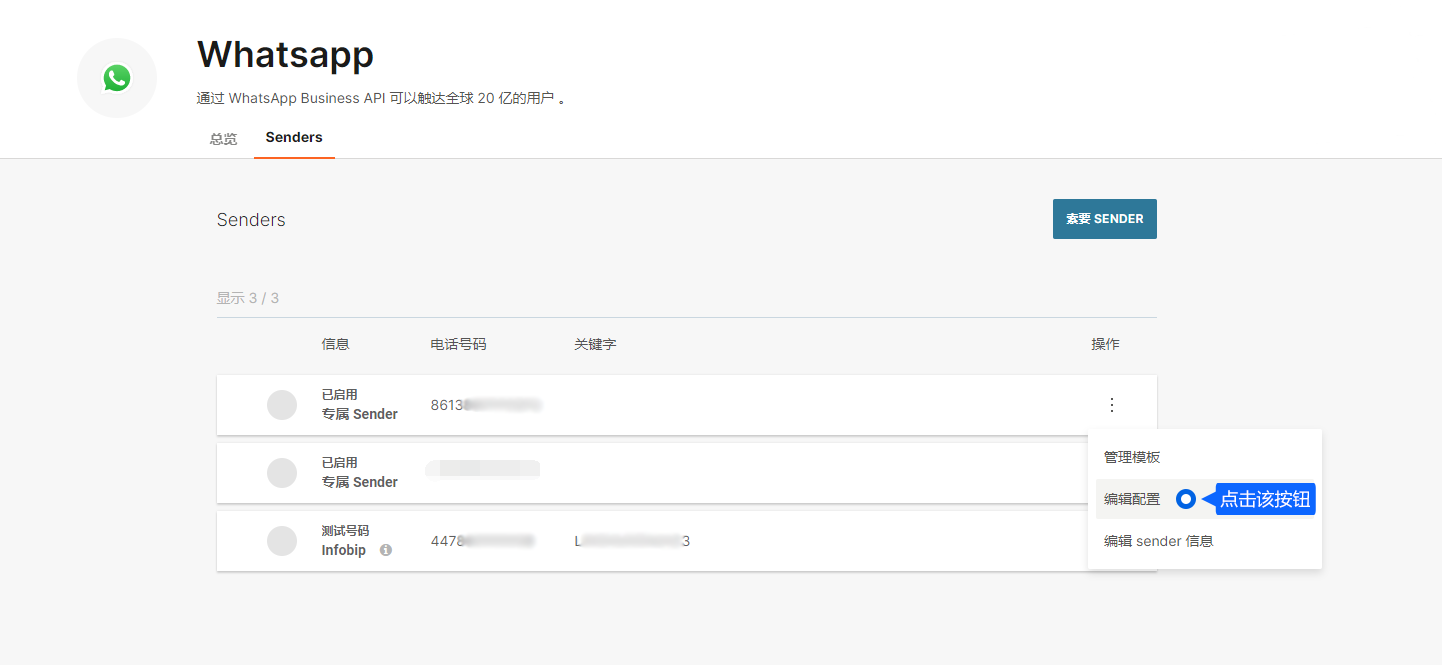Click the WhatsApp Business API description text
This screenshot has width=1442, height=665.
(x=381, y=99)
